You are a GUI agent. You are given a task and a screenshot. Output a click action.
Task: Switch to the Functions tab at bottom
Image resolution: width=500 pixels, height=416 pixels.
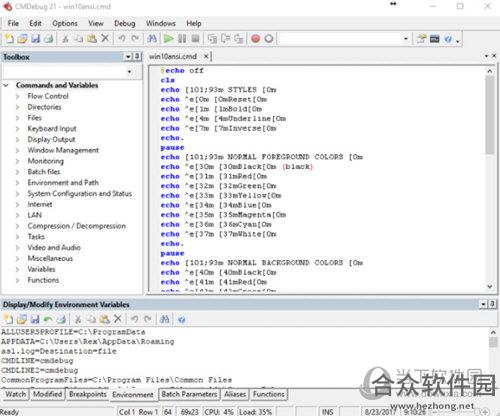coord(268,394)
